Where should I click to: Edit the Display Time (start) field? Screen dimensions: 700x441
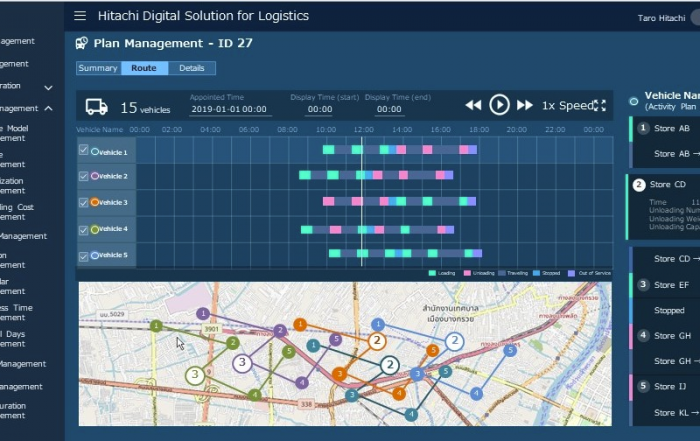click(x=320, y=109)
